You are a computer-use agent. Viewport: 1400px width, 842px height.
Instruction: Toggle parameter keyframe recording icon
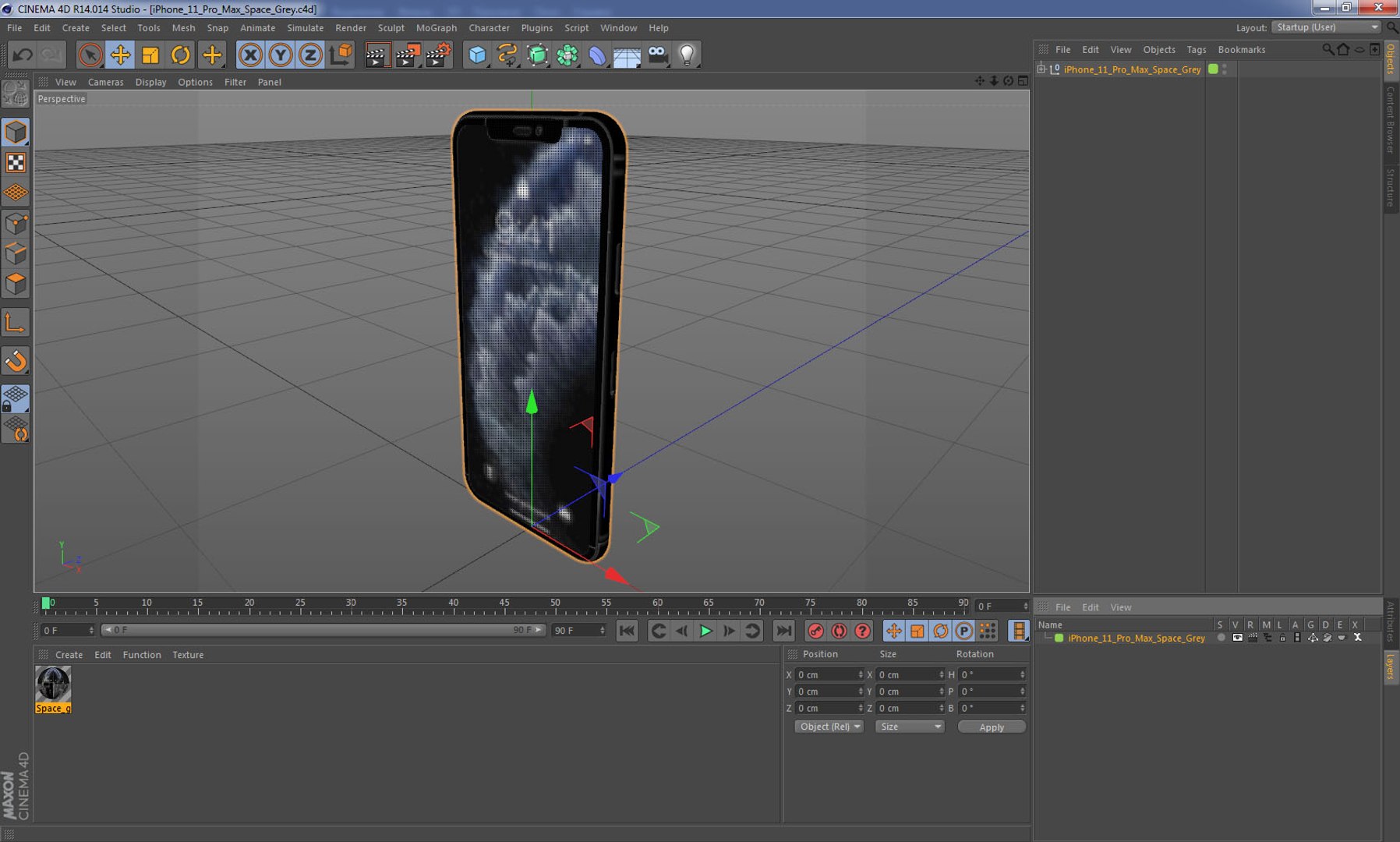pos(963,631)
